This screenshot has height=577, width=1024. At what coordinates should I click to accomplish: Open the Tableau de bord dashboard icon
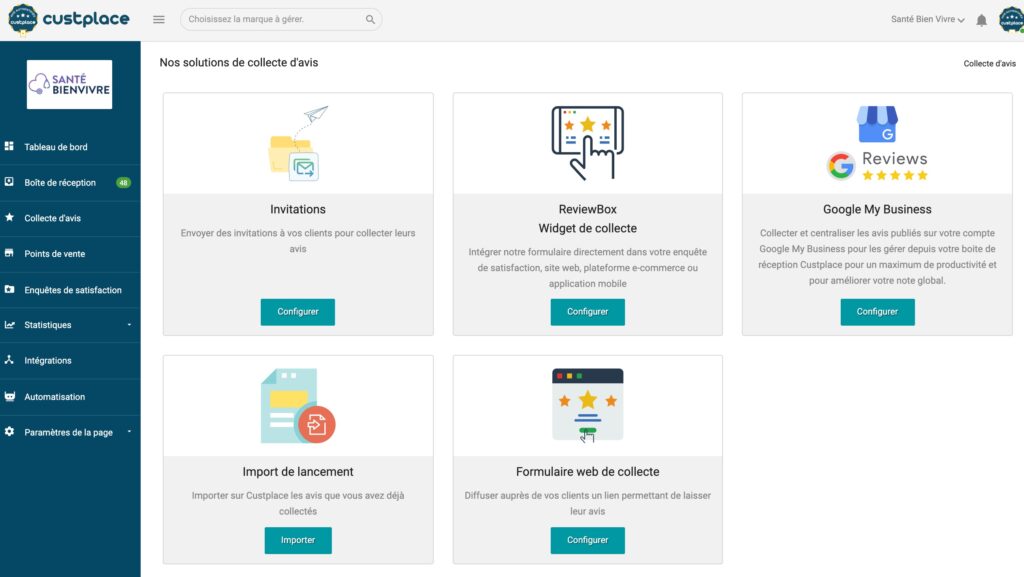tap(12, 147)
